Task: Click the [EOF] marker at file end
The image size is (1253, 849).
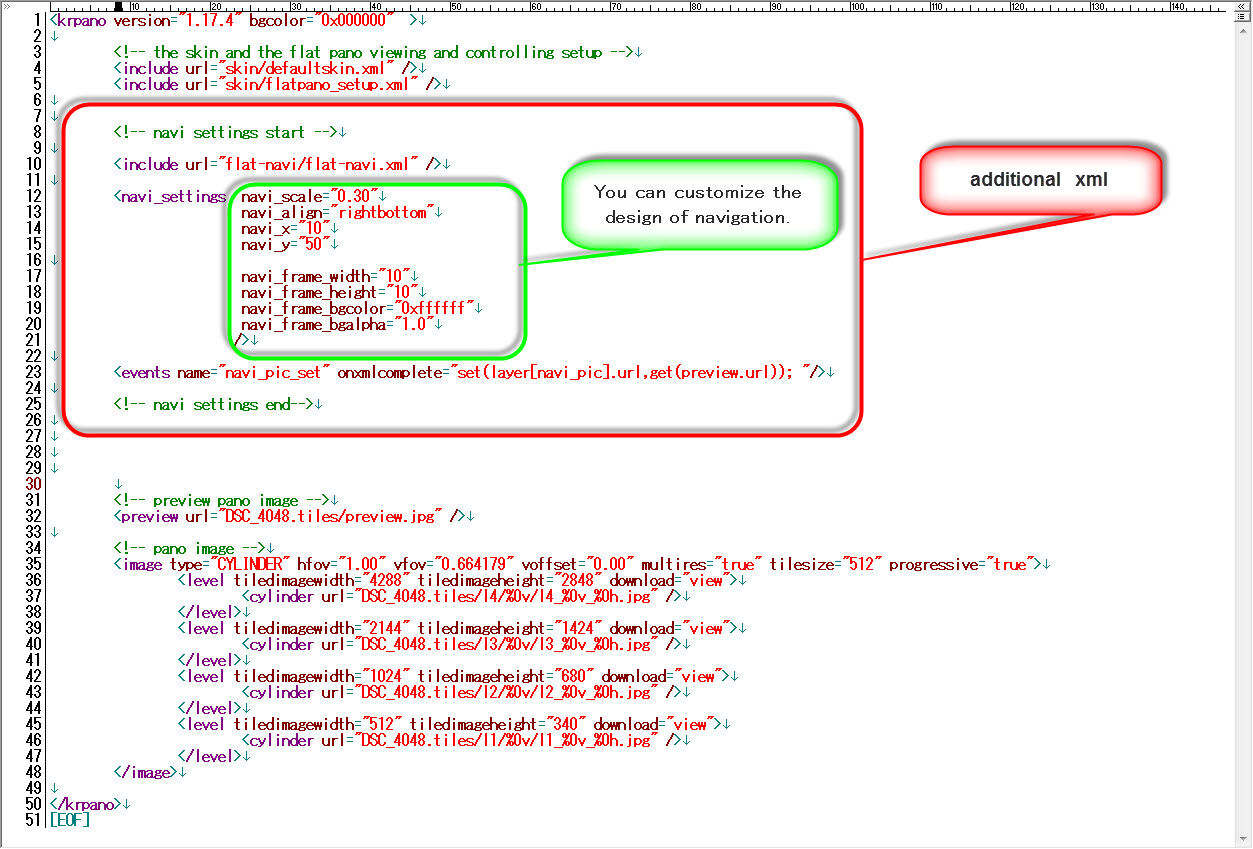Action: [x=70, y=820]
